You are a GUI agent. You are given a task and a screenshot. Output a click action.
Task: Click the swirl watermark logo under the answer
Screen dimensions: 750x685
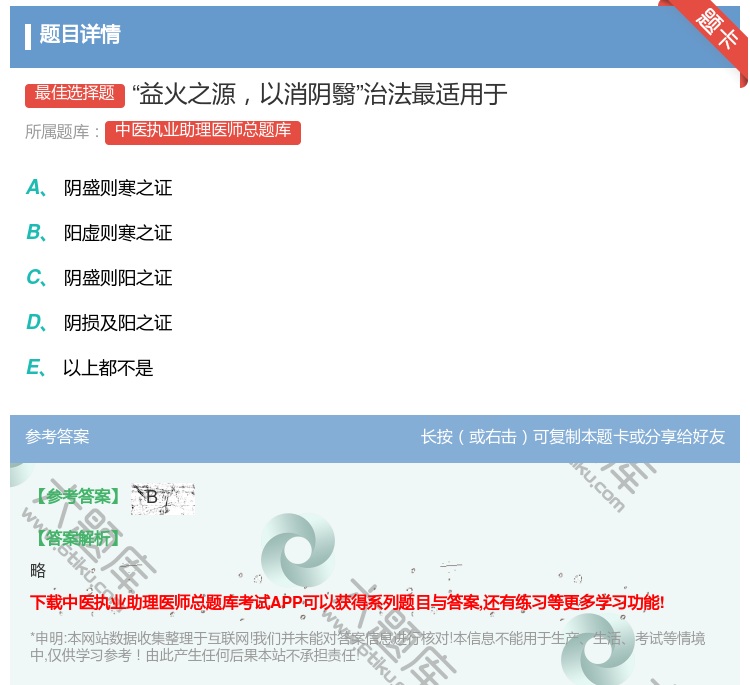coord(298,551)
